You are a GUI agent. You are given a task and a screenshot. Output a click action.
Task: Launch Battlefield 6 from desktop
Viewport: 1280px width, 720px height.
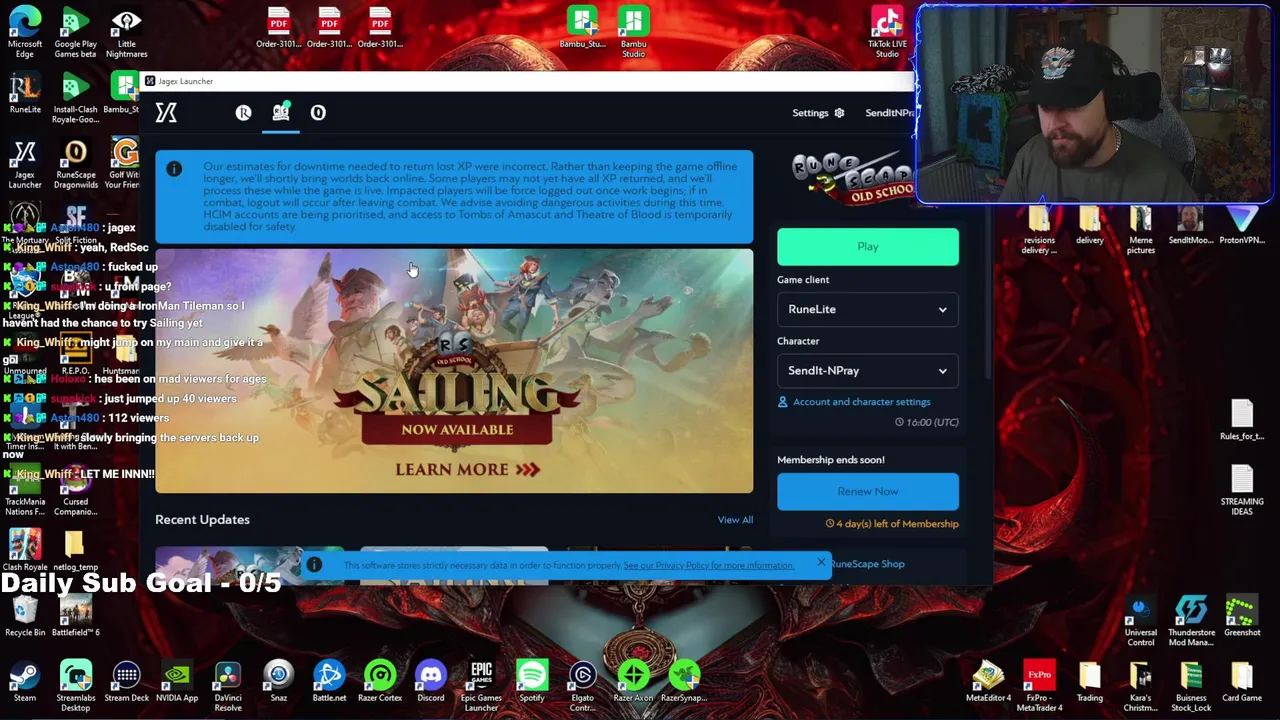click(75, 614)
